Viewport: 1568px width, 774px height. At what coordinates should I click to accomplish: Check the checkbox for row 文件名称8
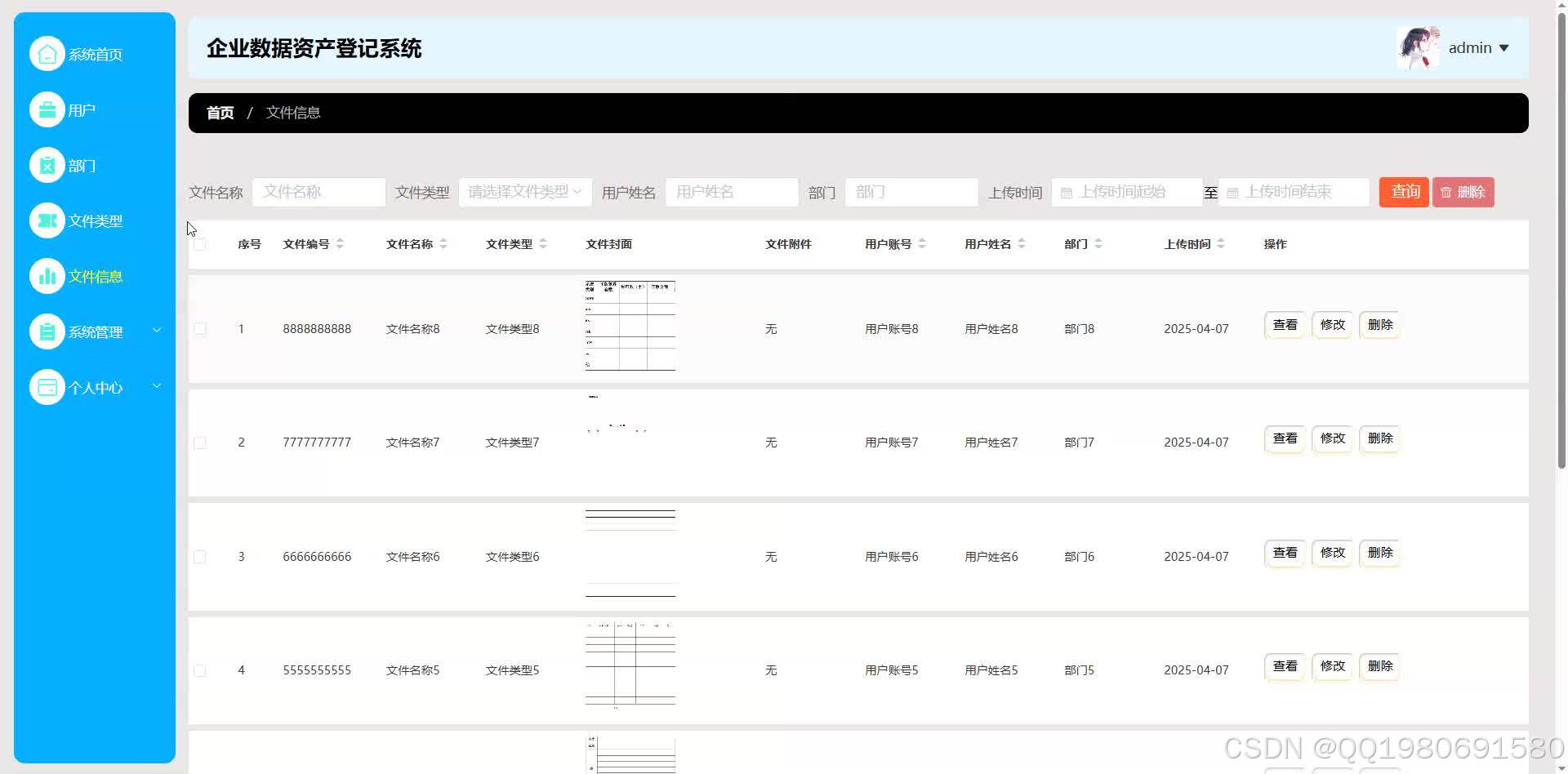200,329
